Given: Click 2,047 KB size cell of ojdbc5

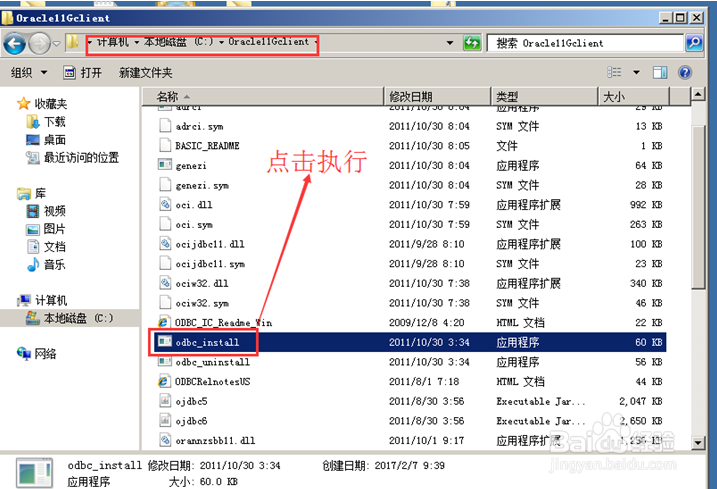Looking at the screenshot, I should pyautogui.click(x=641, y=401).
